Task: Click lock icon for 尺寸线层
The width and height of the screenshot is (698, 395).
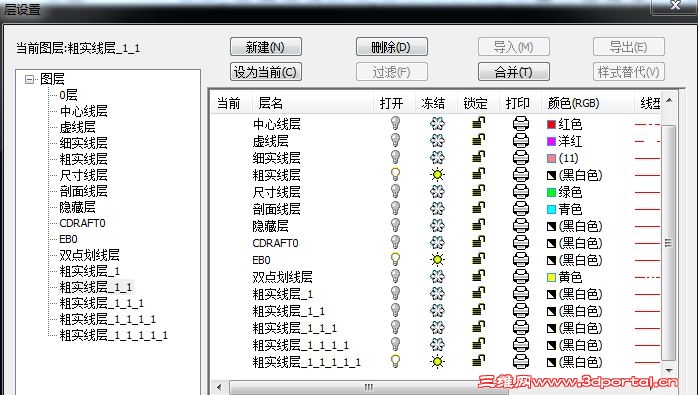Action: coord(479,192)
